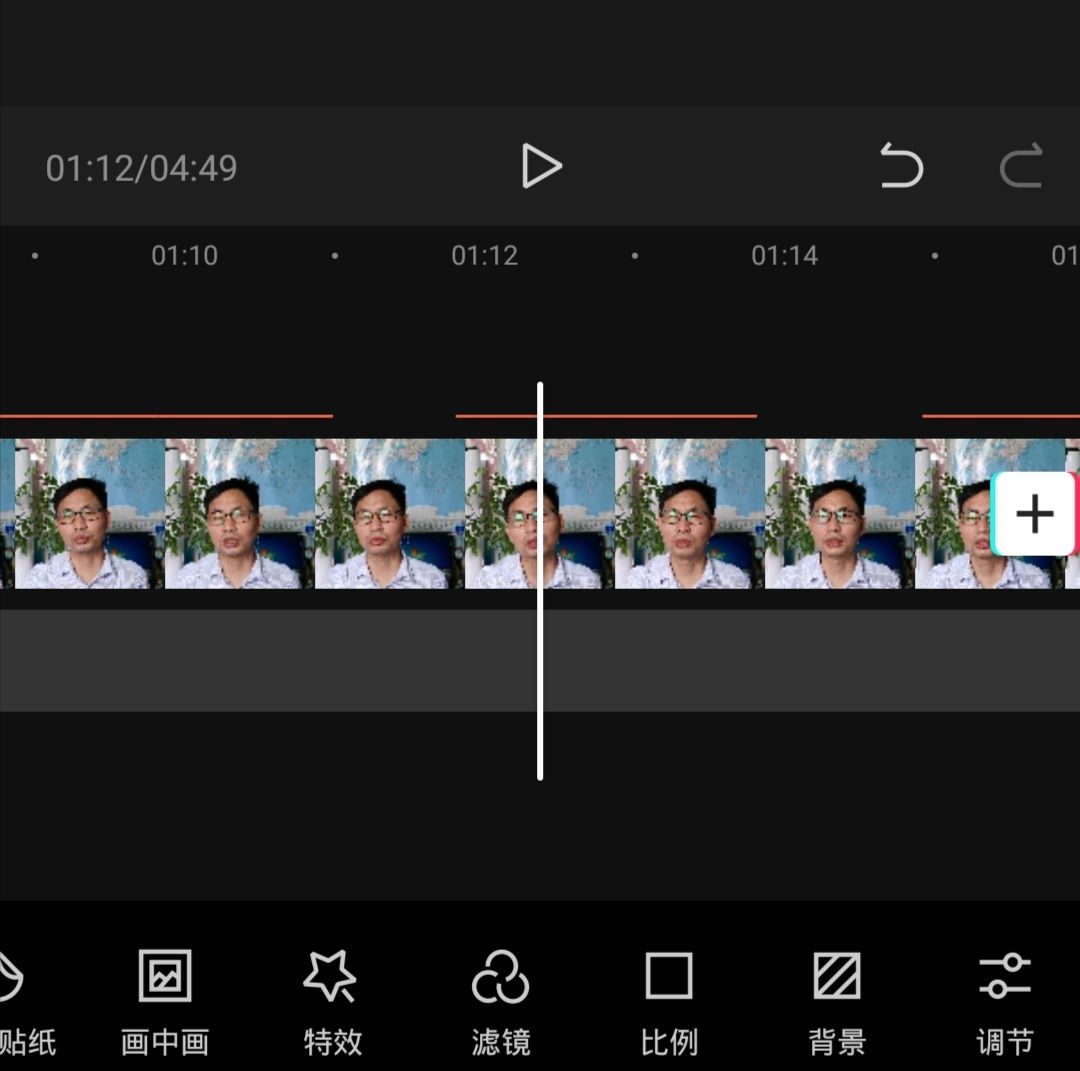The height and width of the screenshot is (1071, 1080).
Task: Click the undo arrow icon
Action: point(901,167)
